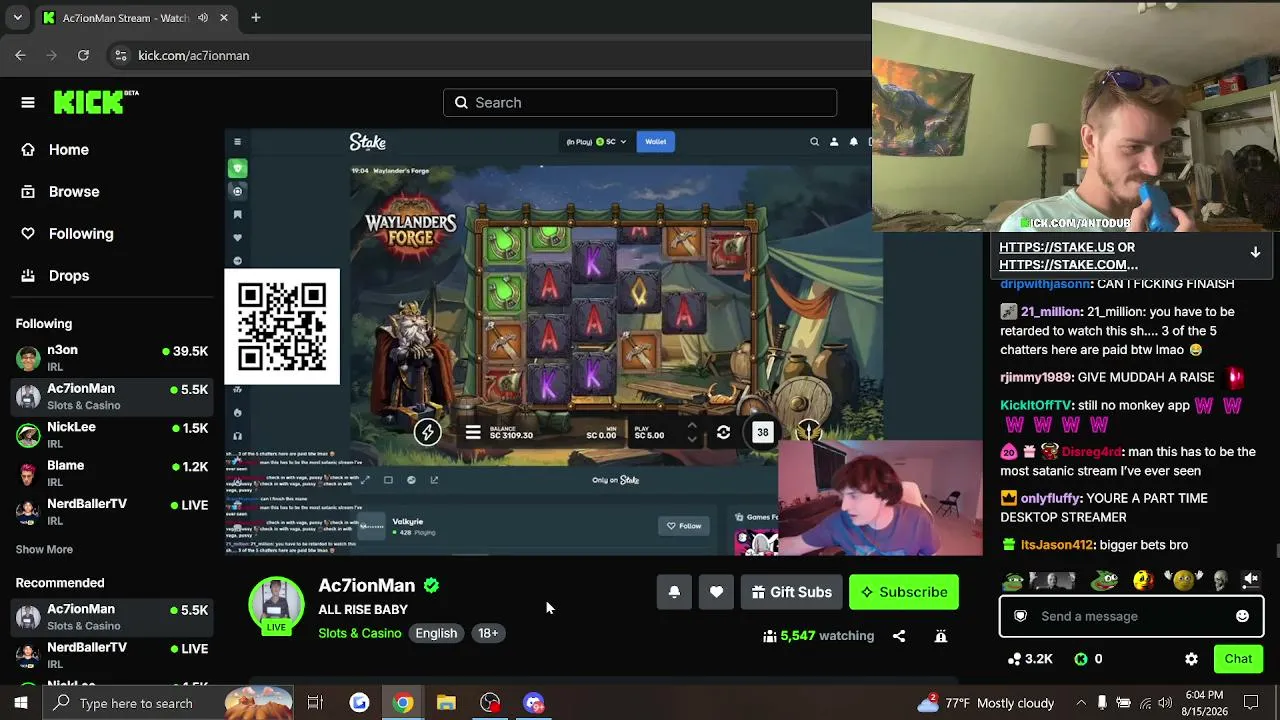Screen dimensions: 1280x720
Task: Click the 'Send a message' chat input
Action: (x=1131, y=617)
